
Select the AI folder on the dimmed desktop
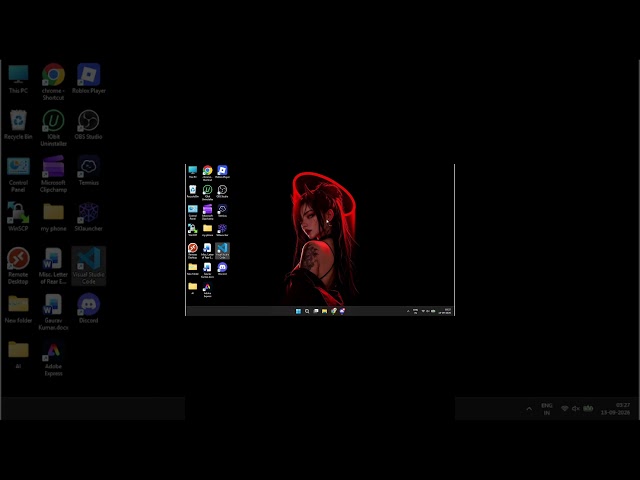click(18, 355)
